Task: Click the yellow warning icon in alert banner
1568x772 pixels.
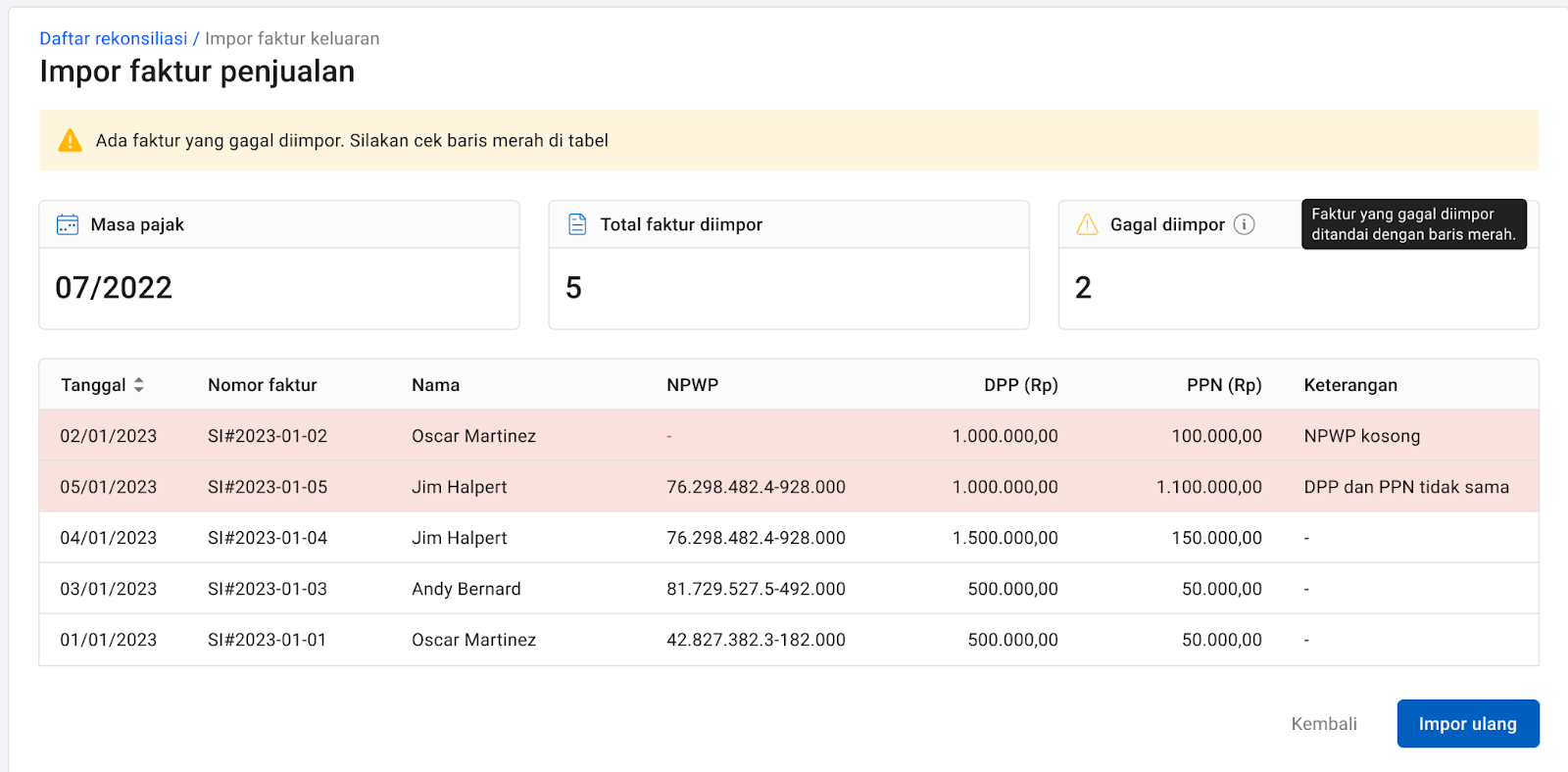Action: click(71, 140)
